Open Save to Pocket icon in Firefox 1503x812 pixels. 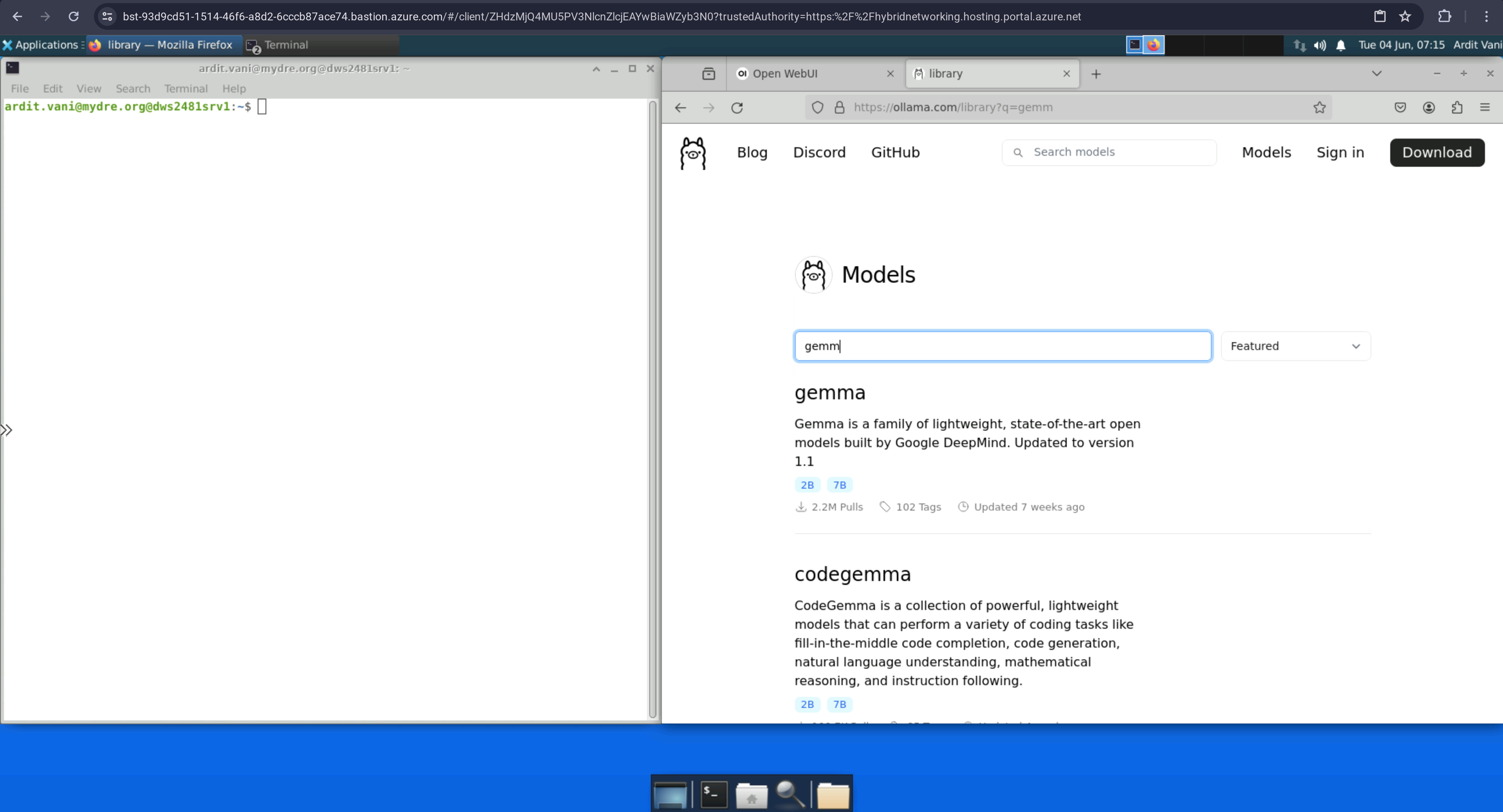(x=1400, y=107)
